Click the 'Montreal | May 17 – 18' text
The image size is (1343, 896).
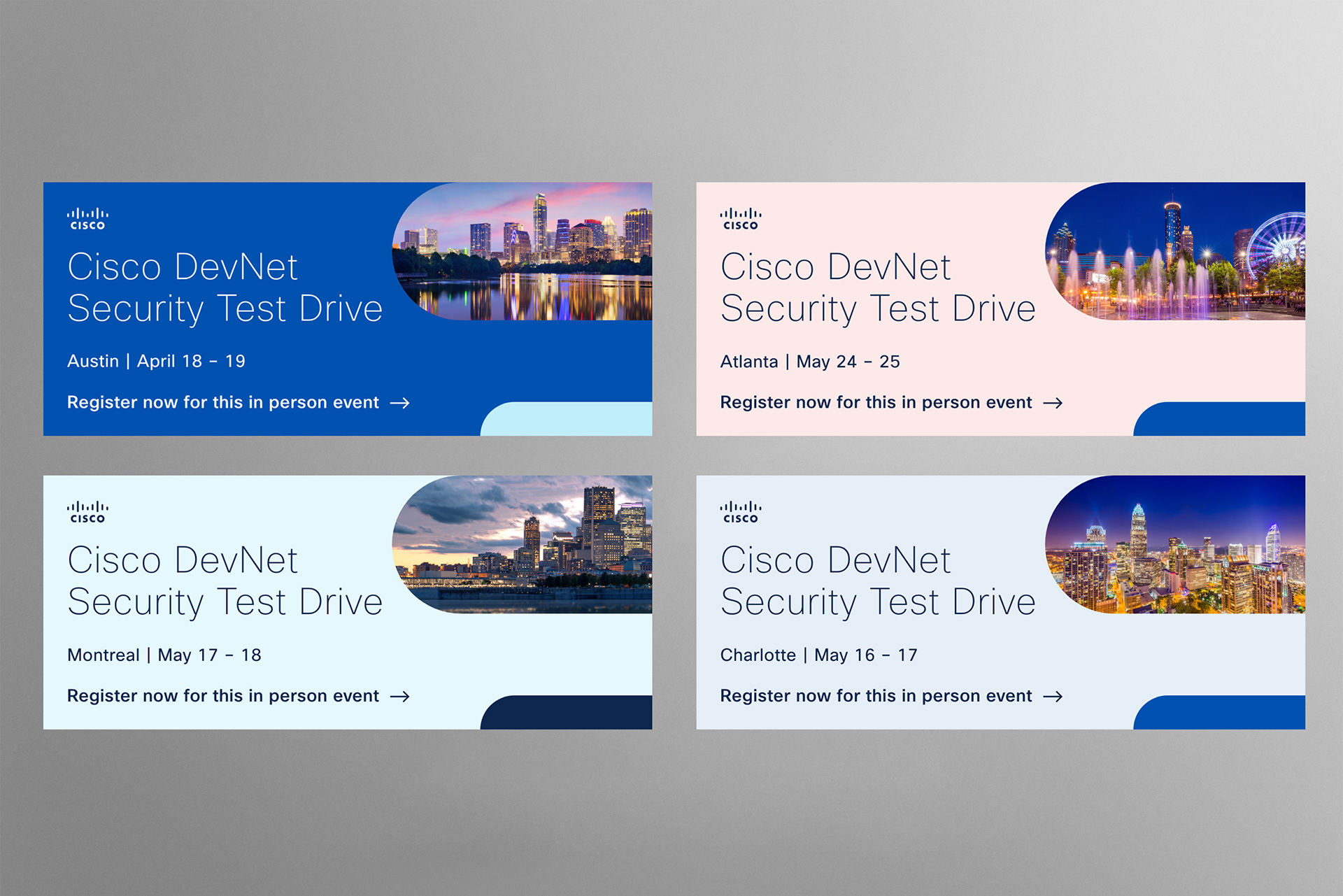(164, 655)
